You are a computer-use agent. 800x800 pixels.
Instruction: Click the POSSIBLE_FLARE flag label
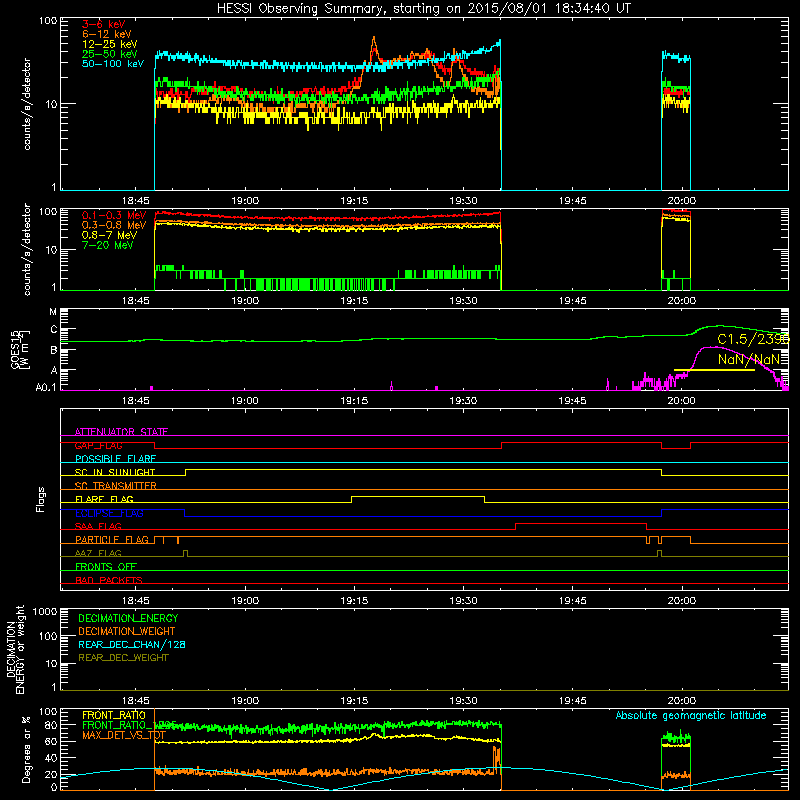click(x=115, y=459)
